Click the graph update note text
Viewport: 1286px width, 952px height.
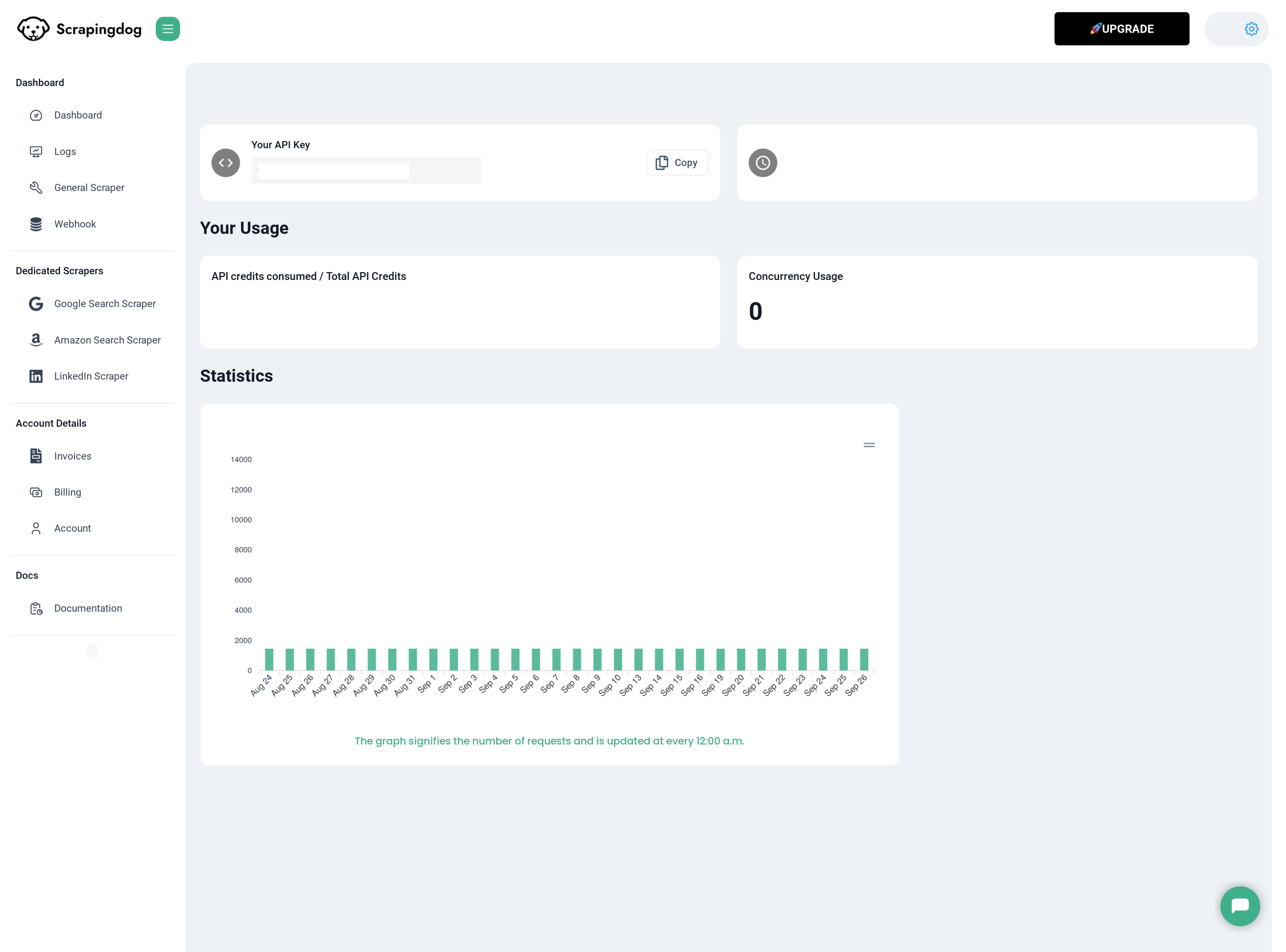[x=549, y=741]
